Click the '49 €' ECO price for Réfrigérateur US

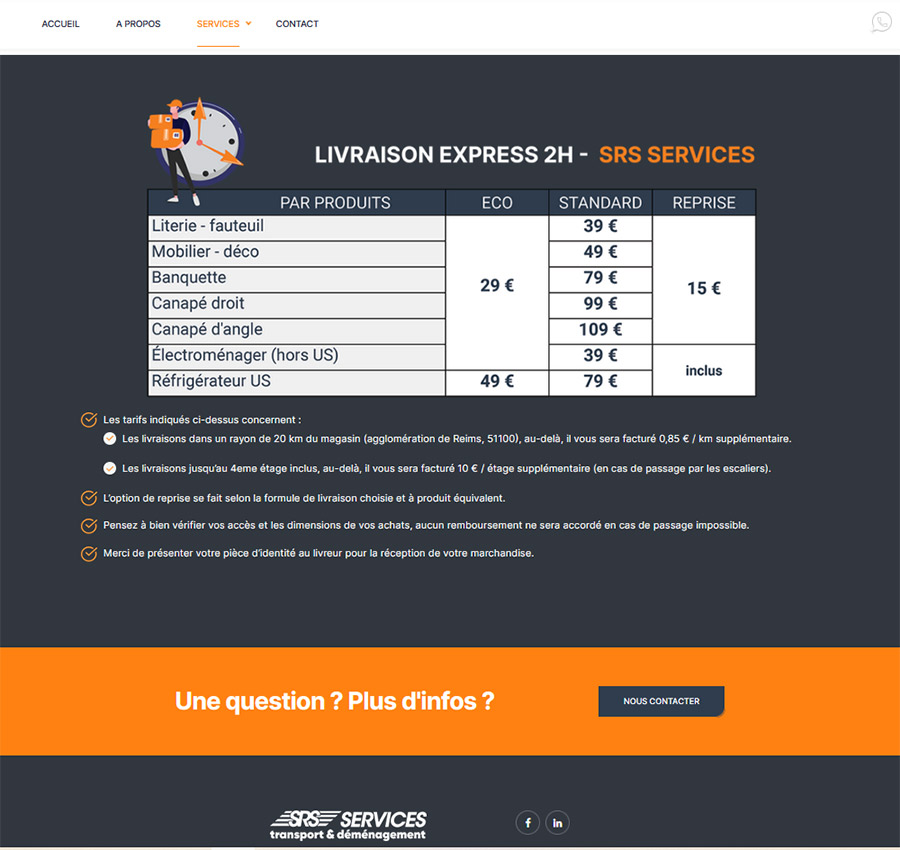coord(497,381)
